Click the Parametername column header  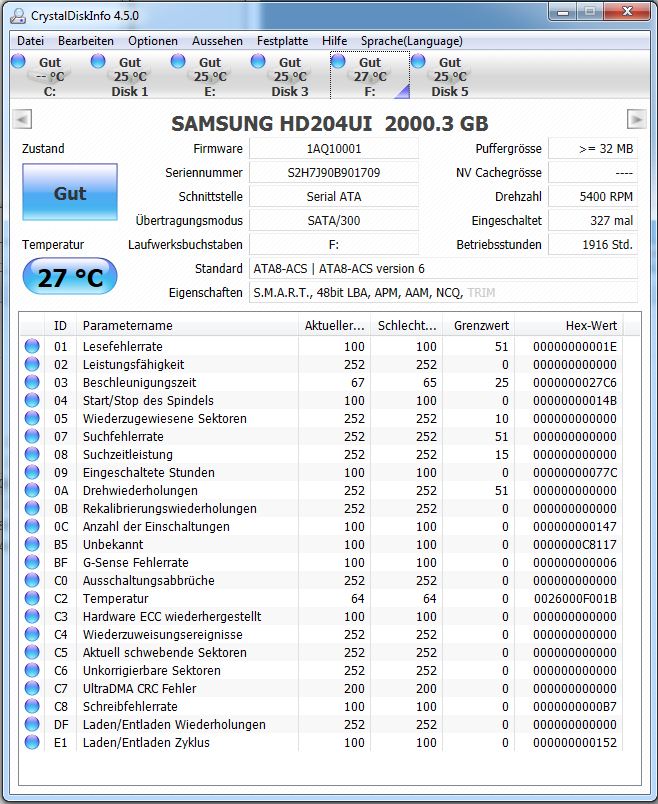point(187,325)
